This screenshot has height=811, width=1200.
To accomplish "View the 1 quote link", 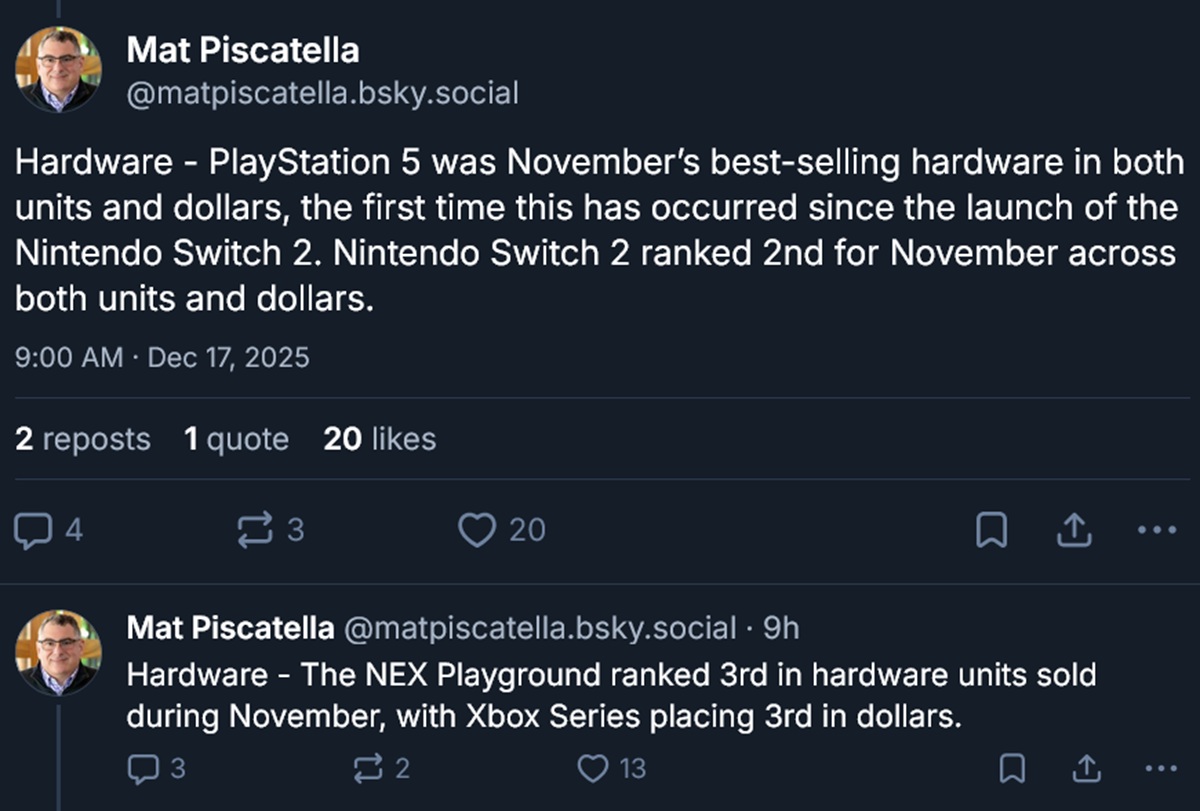I will point(236,439).
